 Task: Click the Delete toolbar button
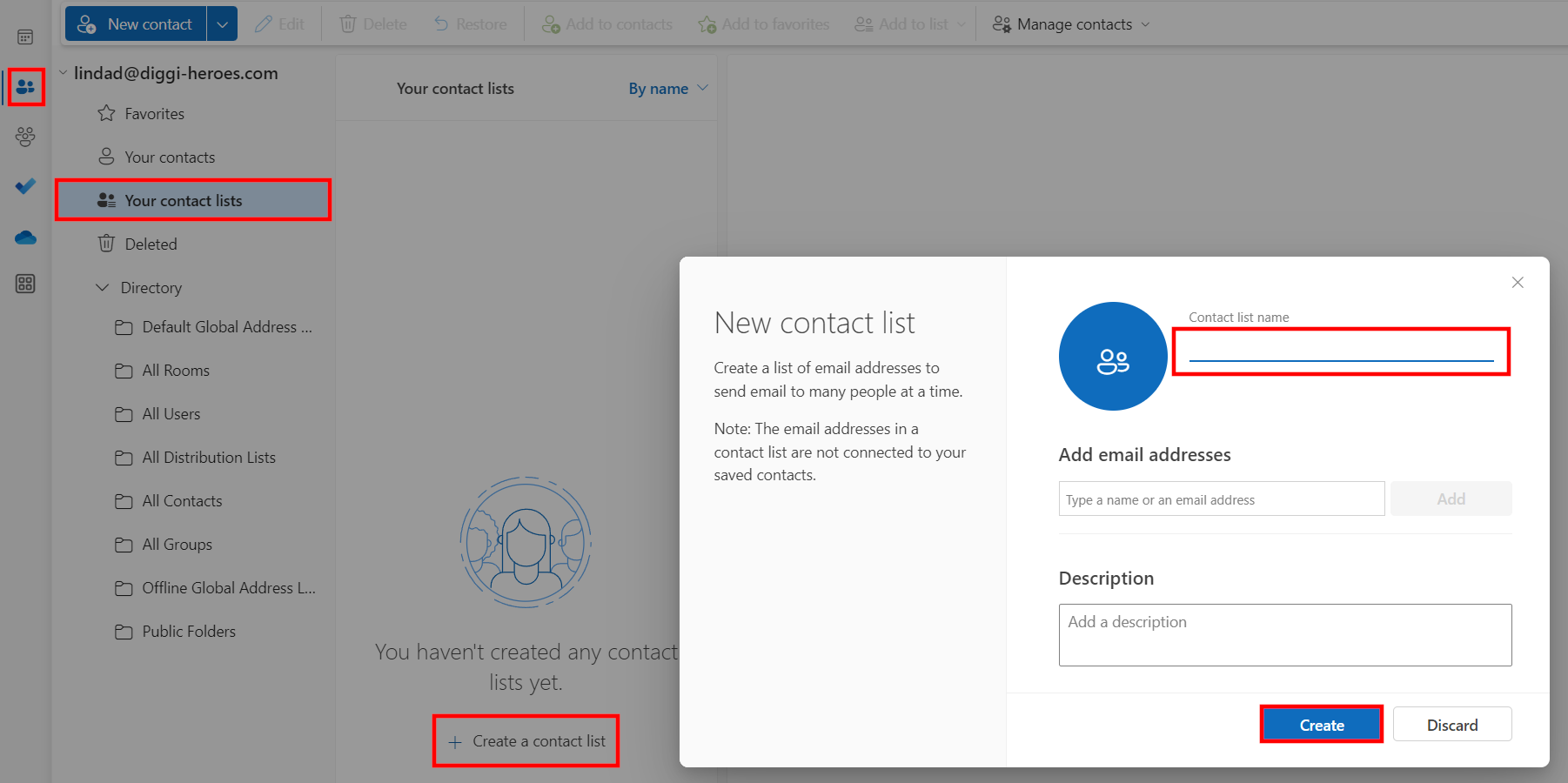373,24
